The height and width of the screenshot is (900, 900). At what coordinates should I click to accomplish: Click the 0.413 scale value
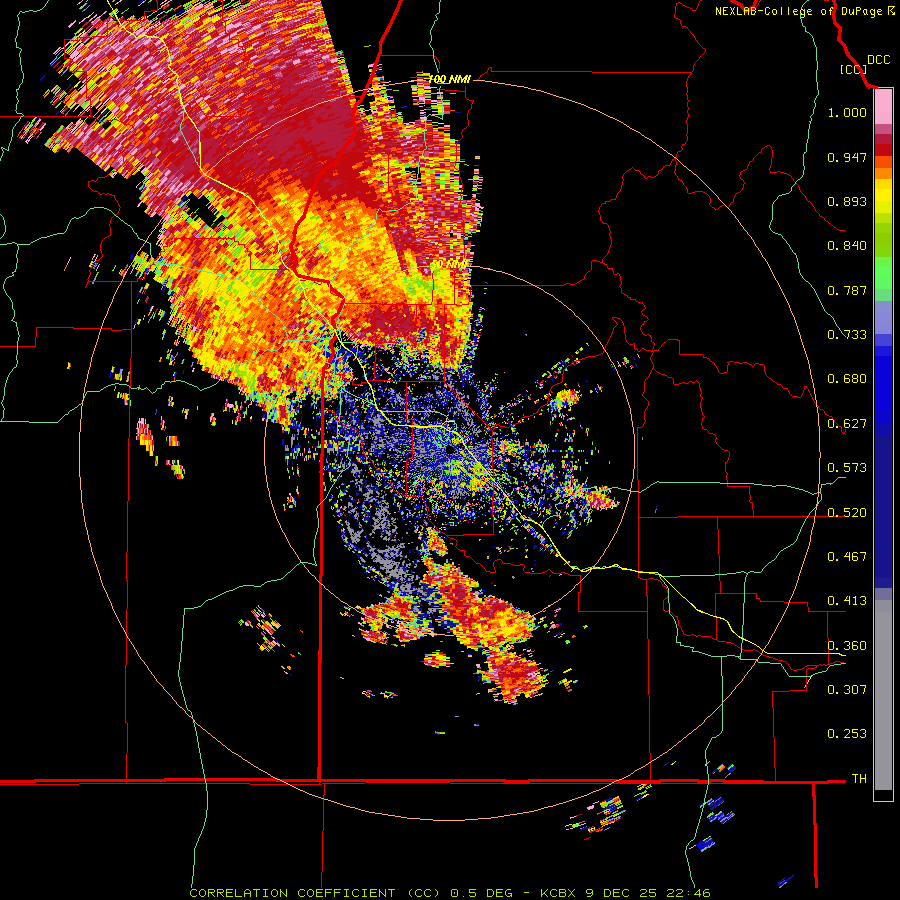point(847,601)
